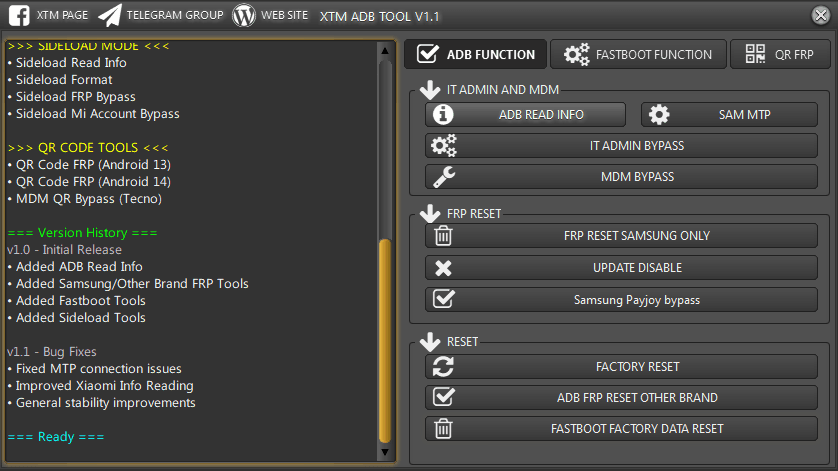Viewport: 838px width, 471px height.
Task: Click FASTBOOT FACTORY DATA RESET button
Action: tap(621, 429)
